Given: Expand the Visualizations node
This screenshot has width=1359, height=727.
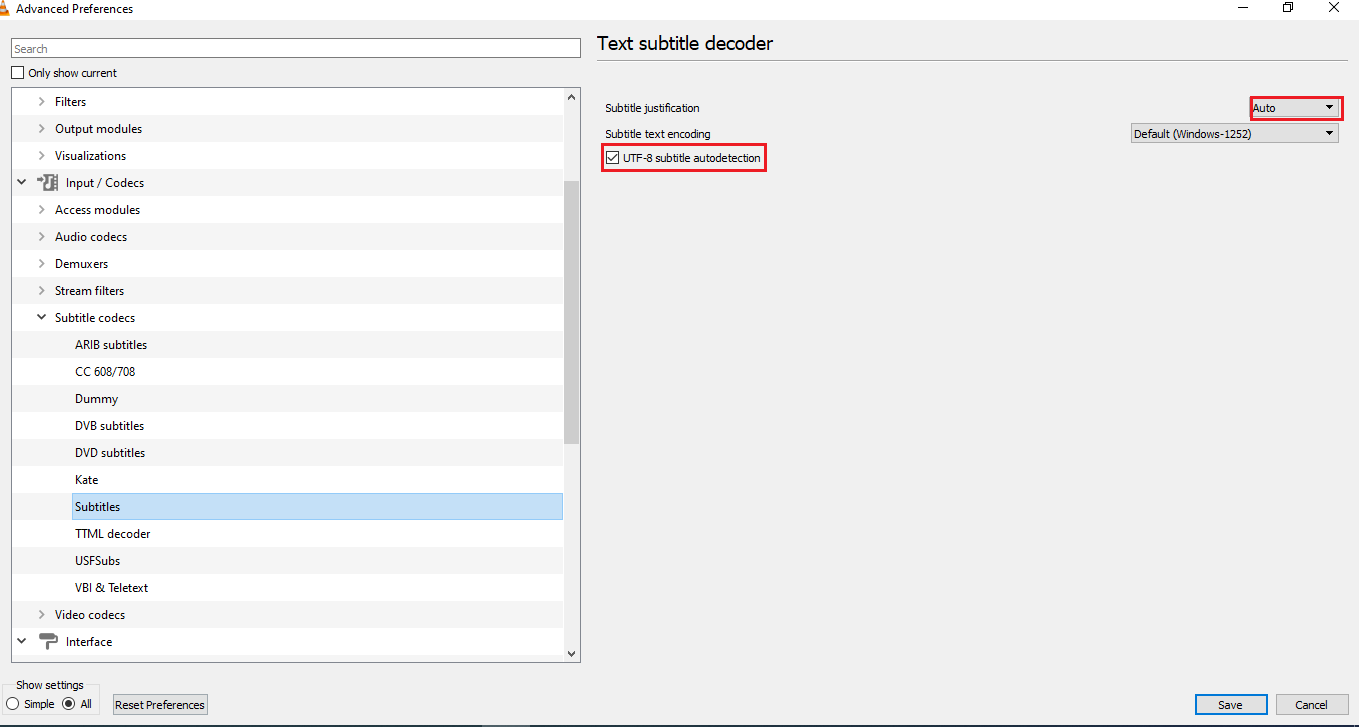Looking at the screenshot, I should click(41, 156).
